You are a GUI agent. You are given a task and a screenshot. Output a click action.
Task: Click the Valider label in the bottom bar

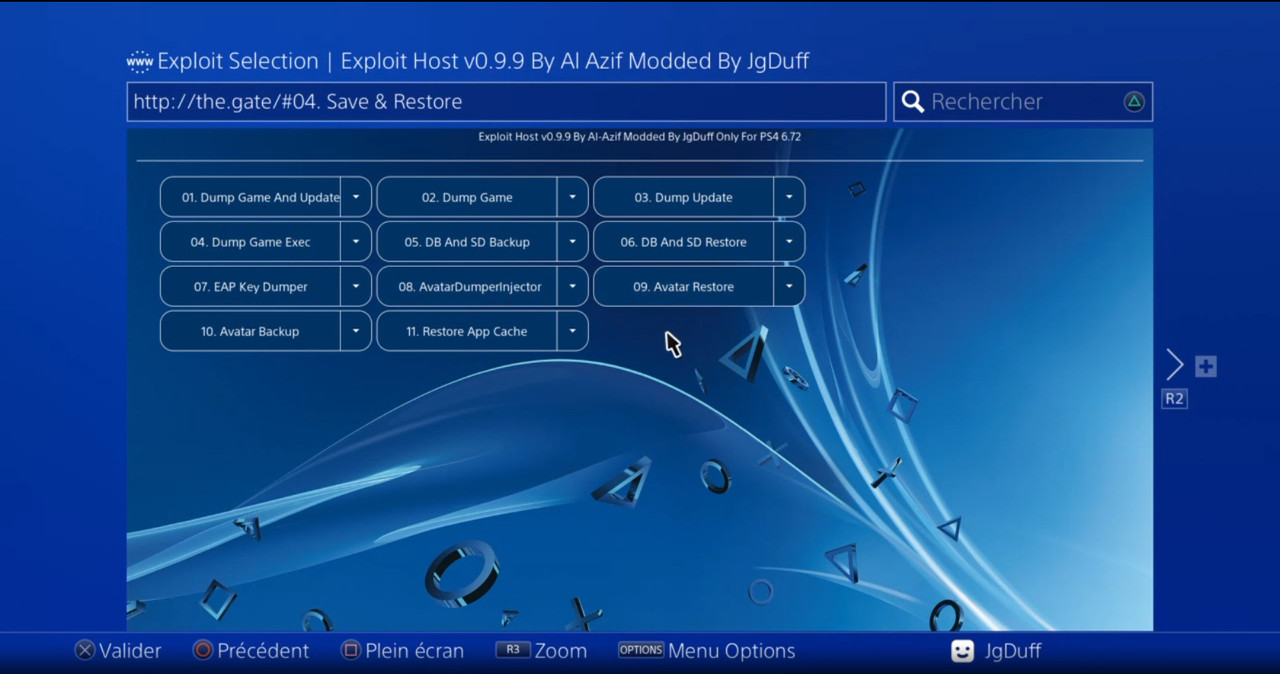click(x=130, y=651)
